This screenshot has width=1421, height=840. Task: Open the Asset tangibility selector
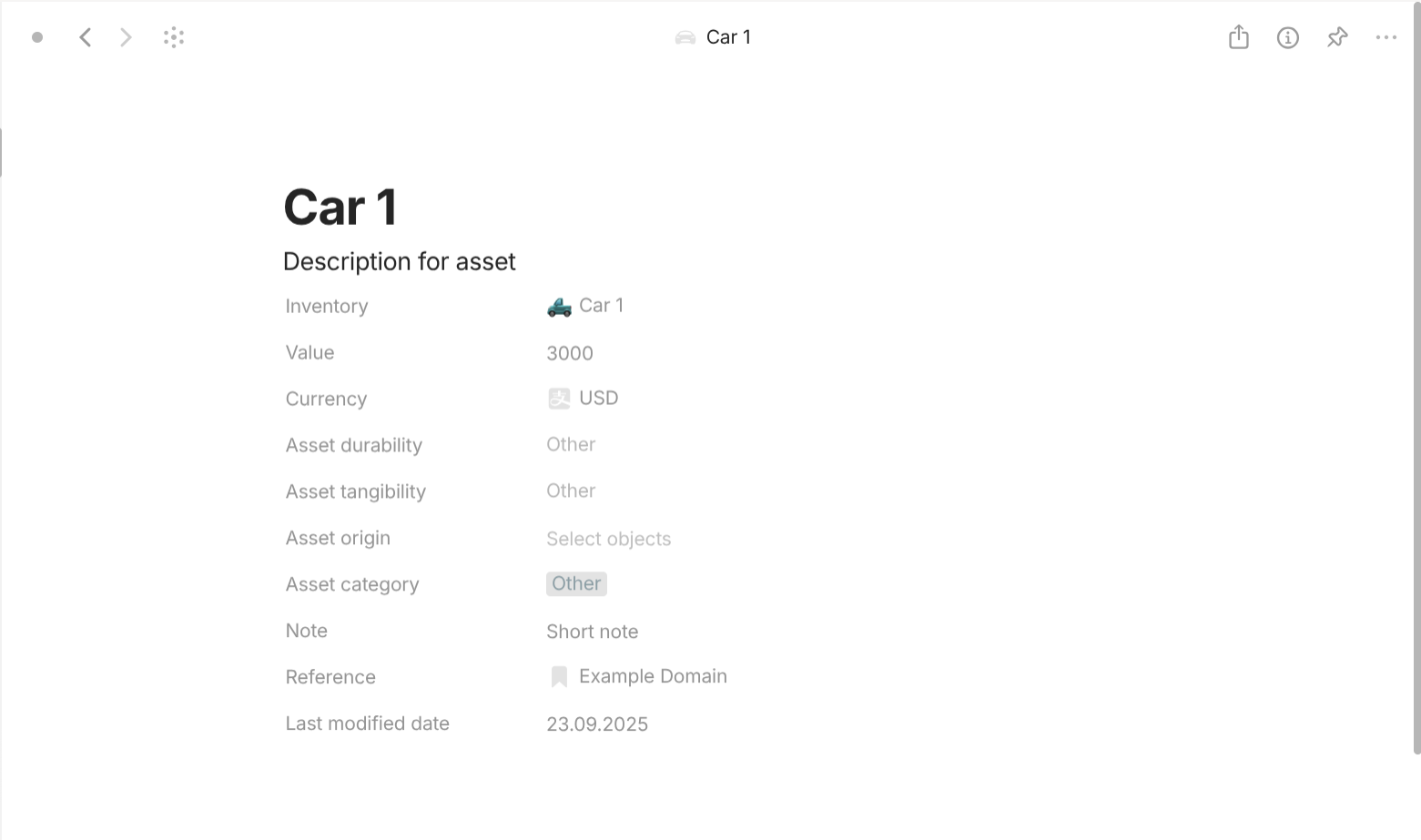[571, 491]
